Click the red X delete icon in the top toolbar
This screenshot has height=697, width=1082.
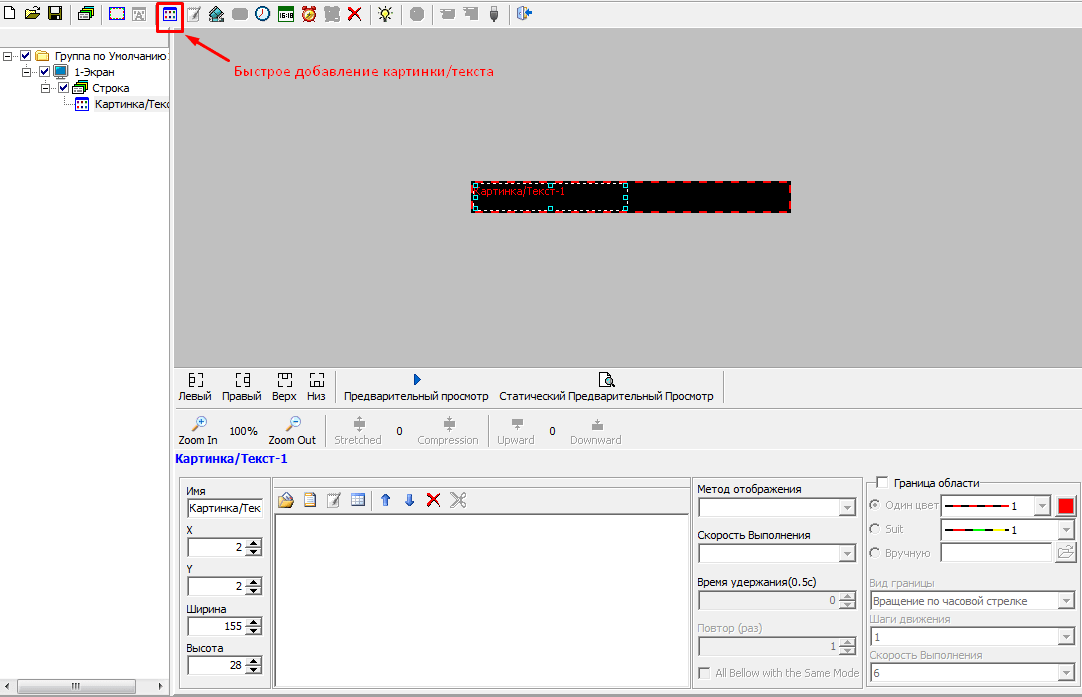(x=355, y=14)
